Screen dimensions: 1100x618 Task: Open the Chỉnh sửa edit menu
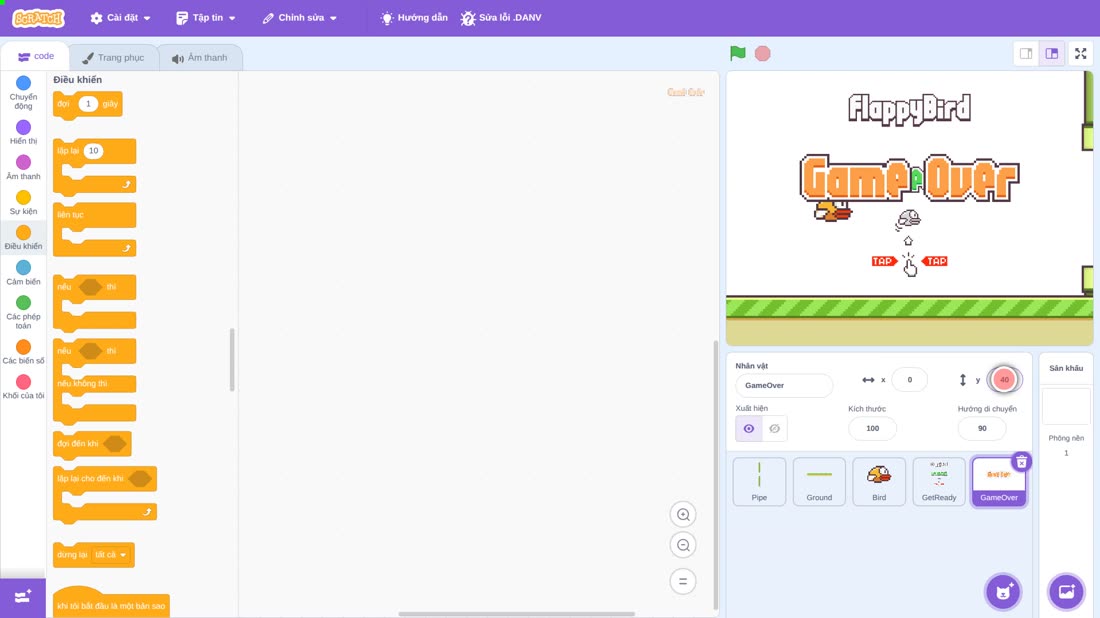point(300,18)
